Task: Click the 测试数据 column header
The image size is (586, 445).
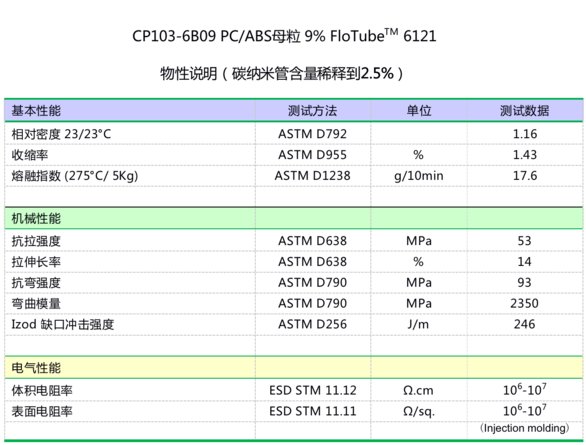Action: point(524,111)
